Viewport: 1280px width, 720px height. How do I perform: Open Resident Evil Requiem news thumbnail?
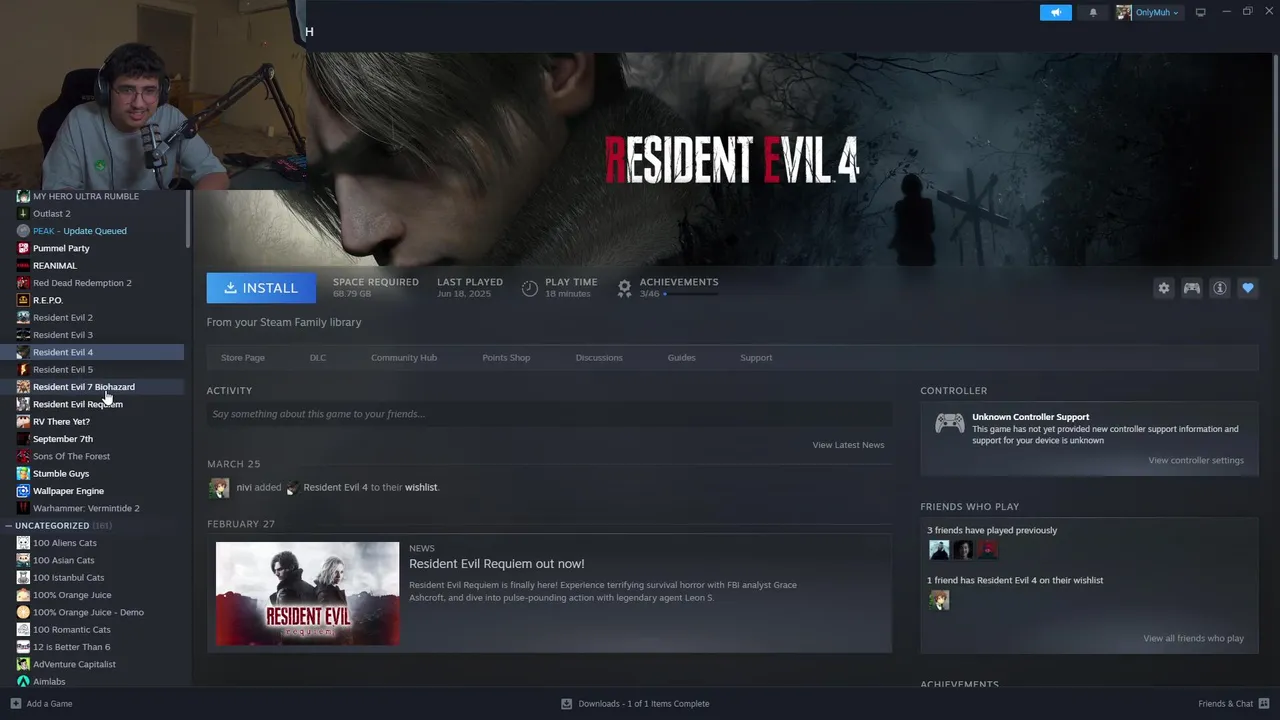point(307,593)
